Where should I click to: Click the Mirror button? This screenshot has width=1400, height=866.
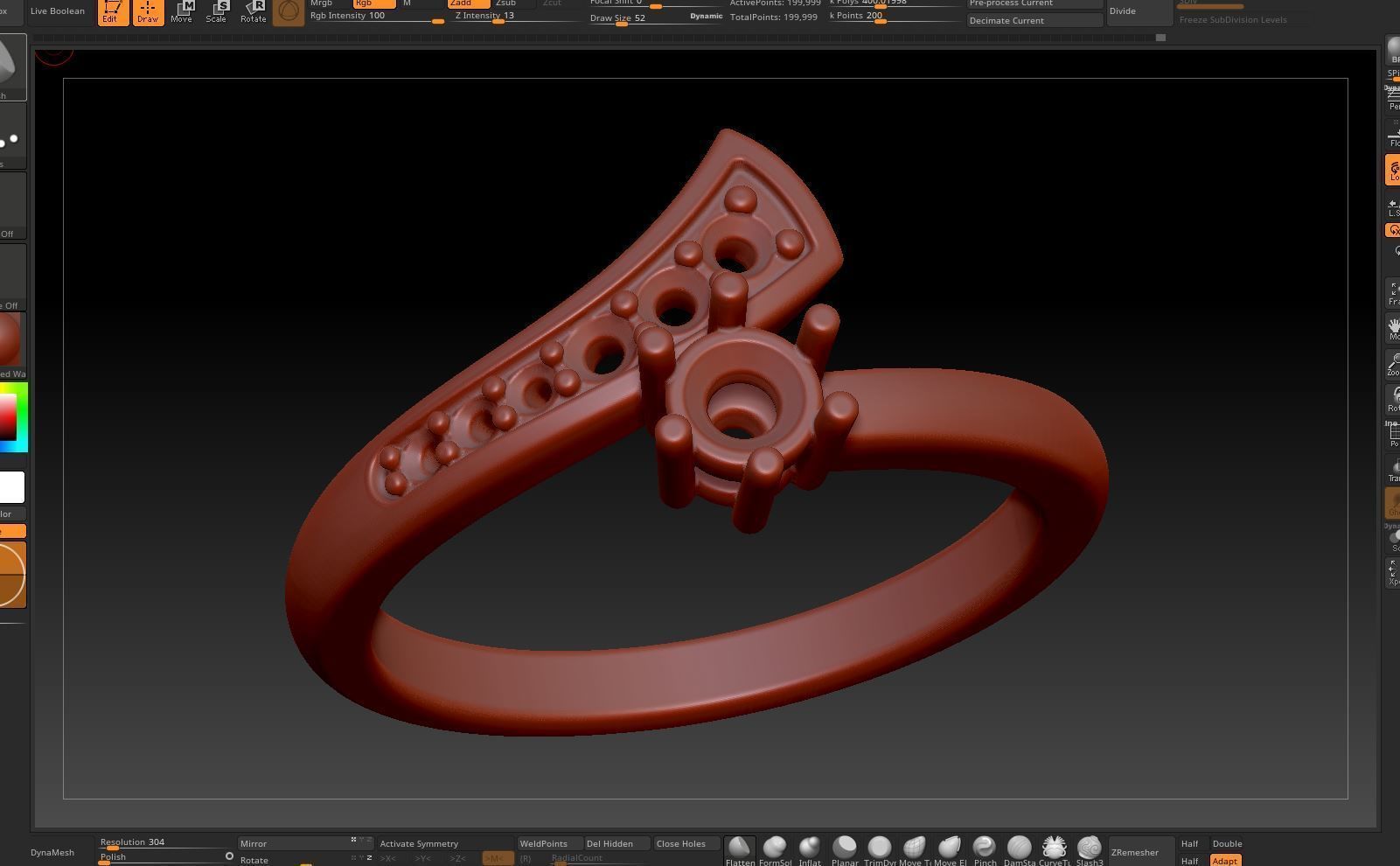tap(305, 844)
